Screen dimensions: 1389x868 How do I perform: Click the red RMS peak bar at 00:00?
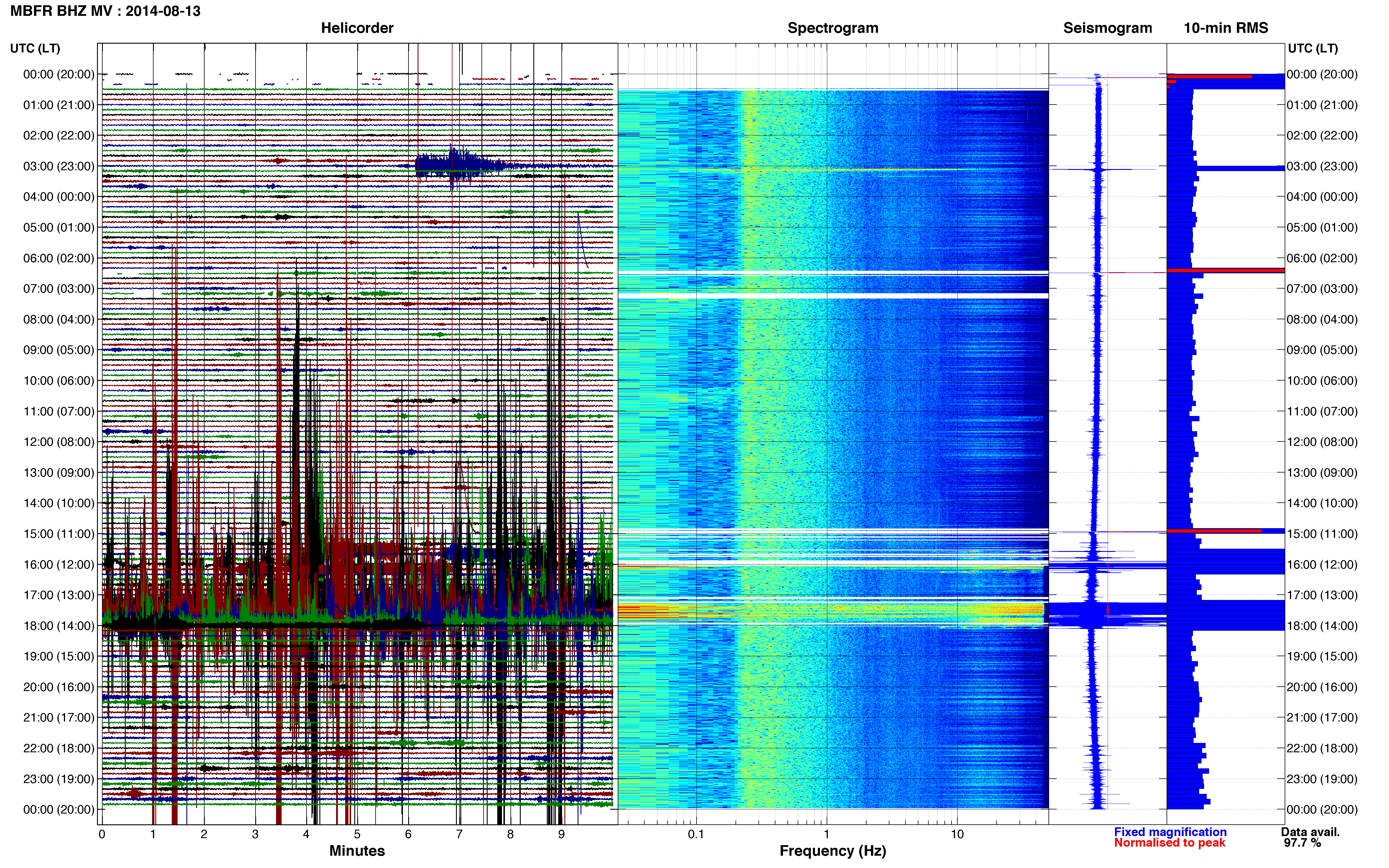click(1209, 76)
